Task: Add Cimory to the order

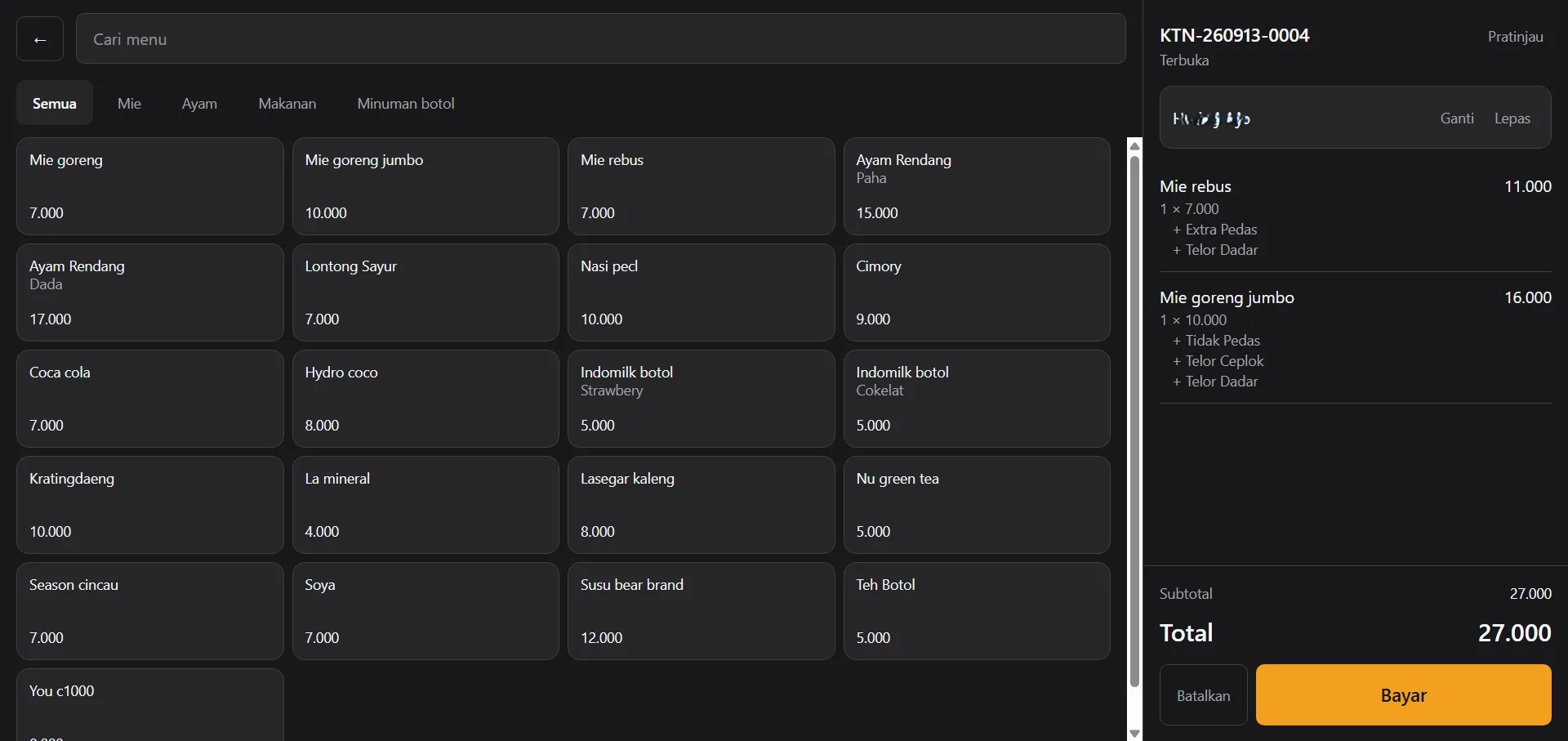Action: click(x=977, y=292)
